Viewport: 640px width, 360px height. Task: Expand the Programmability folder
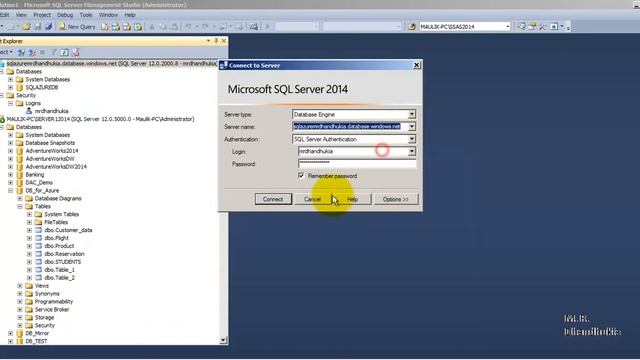pyautogui.click(x=20, y=302)
